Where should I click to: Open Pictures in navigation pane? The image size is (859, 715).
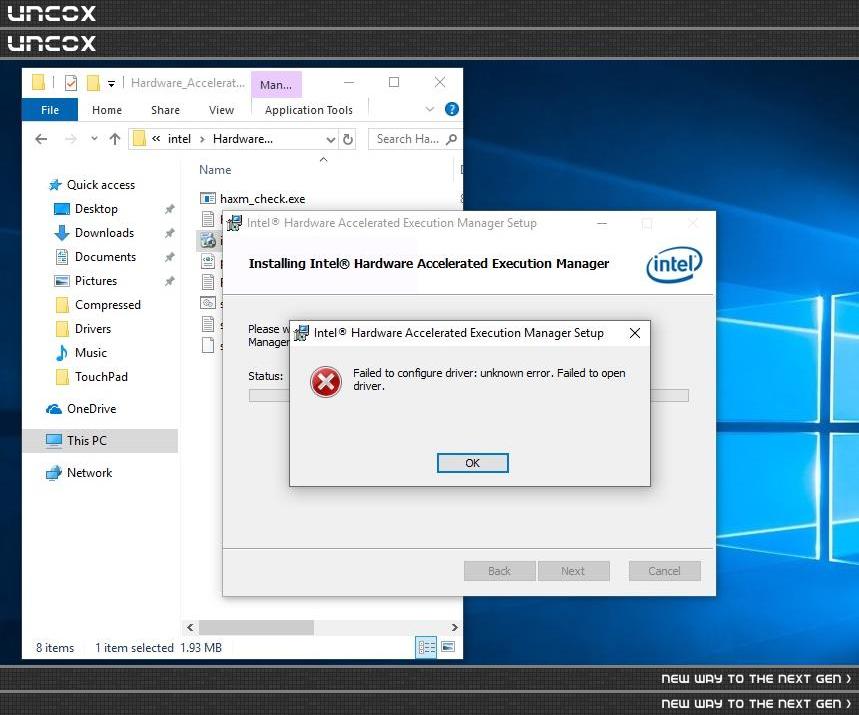pyautogui.click(x=96, y=281)
